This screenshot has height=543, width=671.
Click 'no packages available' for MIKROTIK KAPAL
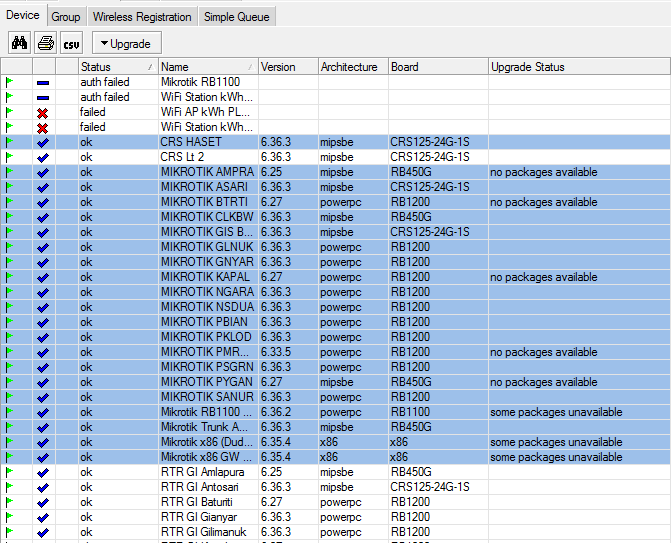[x=543, y=277]
